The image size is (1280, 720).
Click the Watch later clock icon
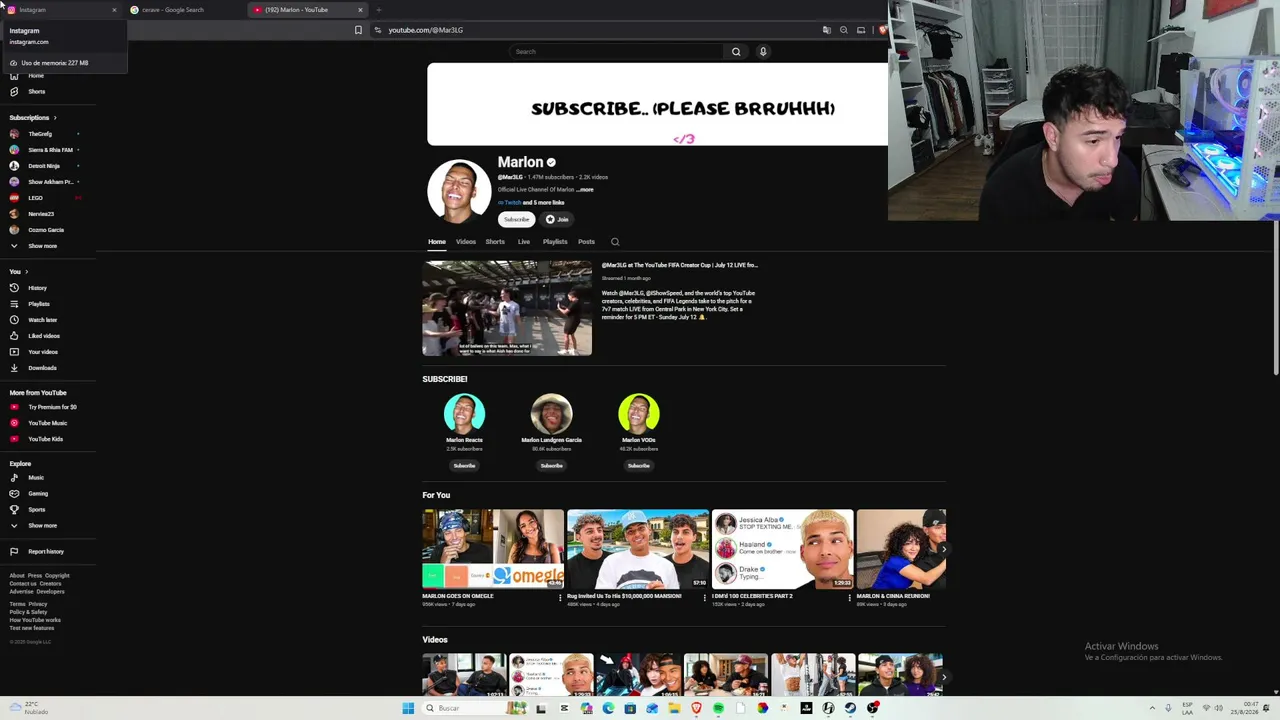14,320
